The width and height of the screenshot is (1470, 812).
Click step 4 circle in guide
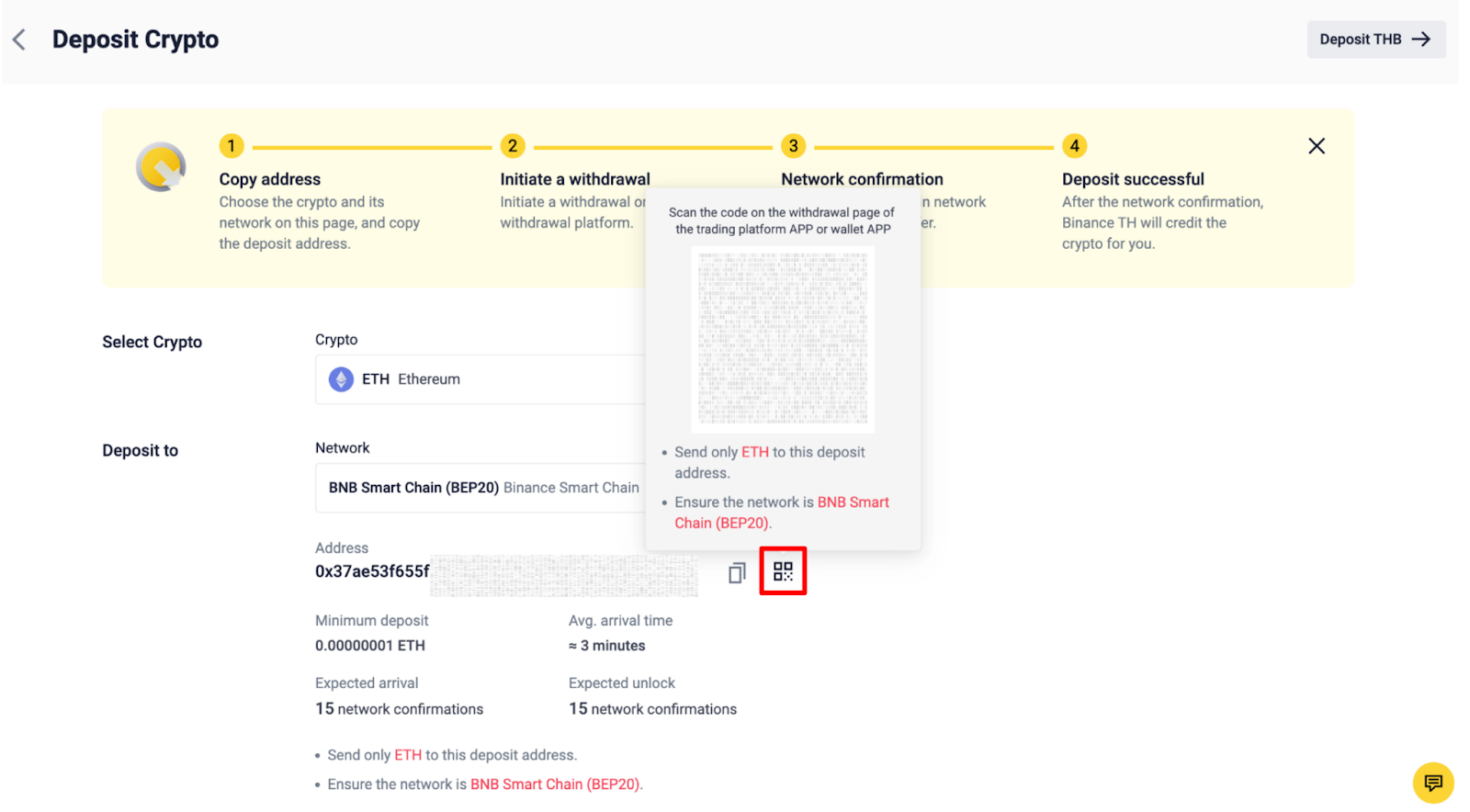1074,146
